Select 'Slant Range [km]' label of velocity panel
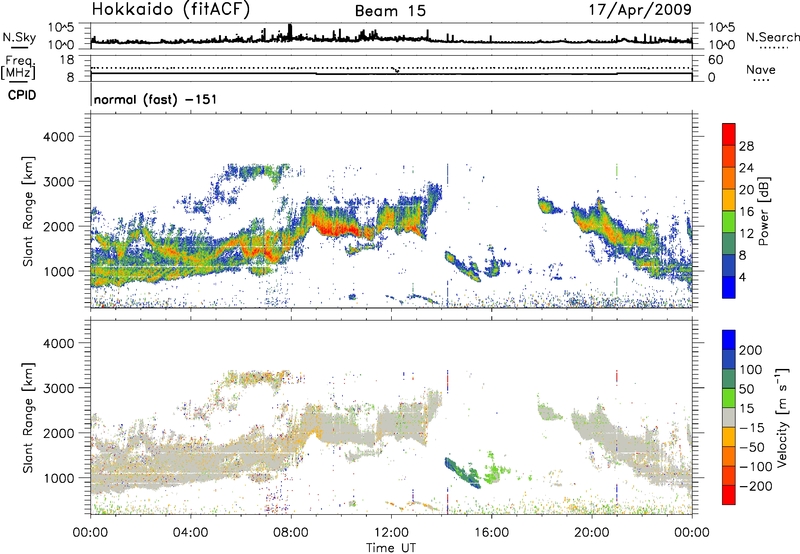 coord(28,417)
